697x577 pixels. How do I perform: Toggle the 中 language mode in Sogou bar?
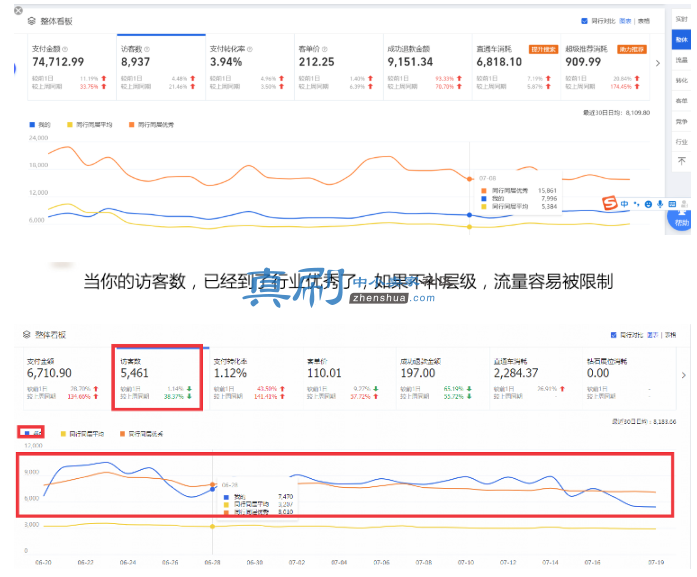tap(625, 204)
